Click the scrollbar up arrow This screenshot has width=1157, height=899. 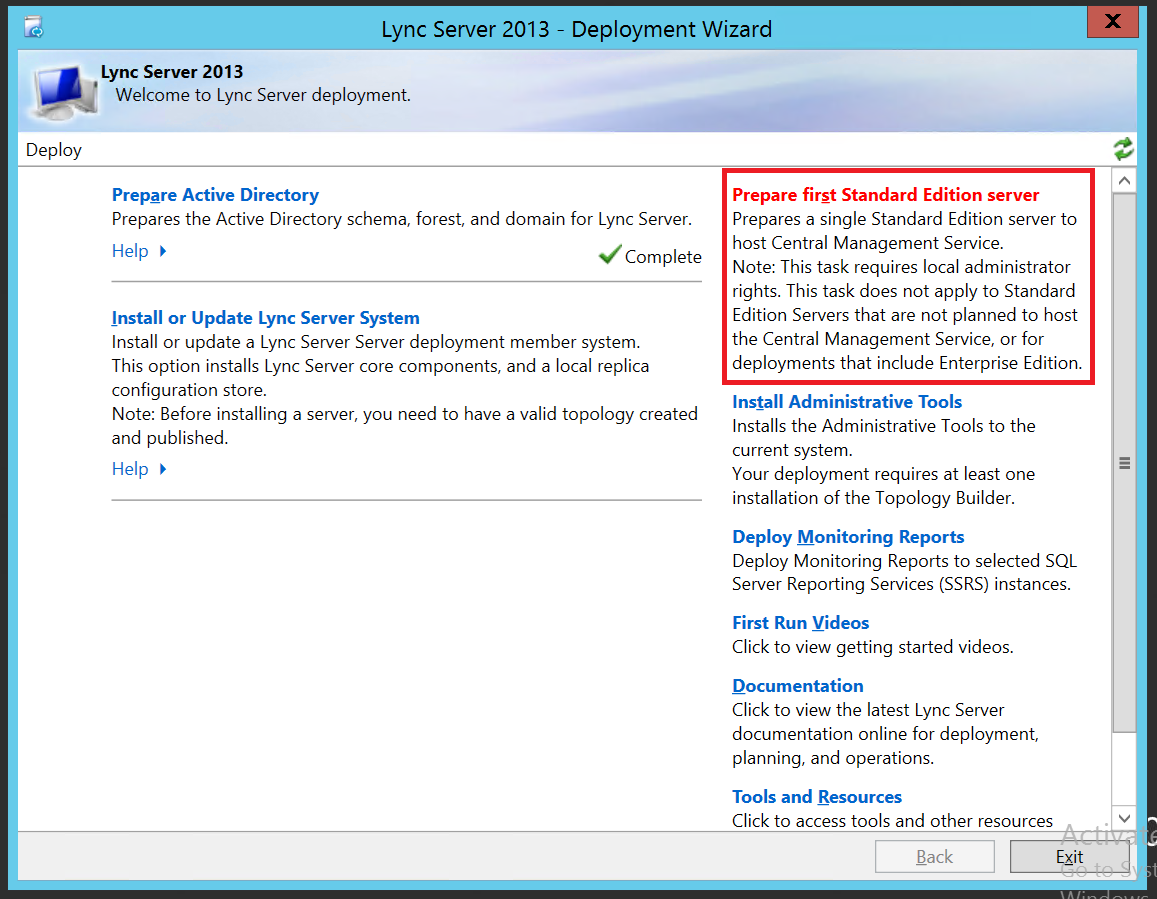(1124, 181)
